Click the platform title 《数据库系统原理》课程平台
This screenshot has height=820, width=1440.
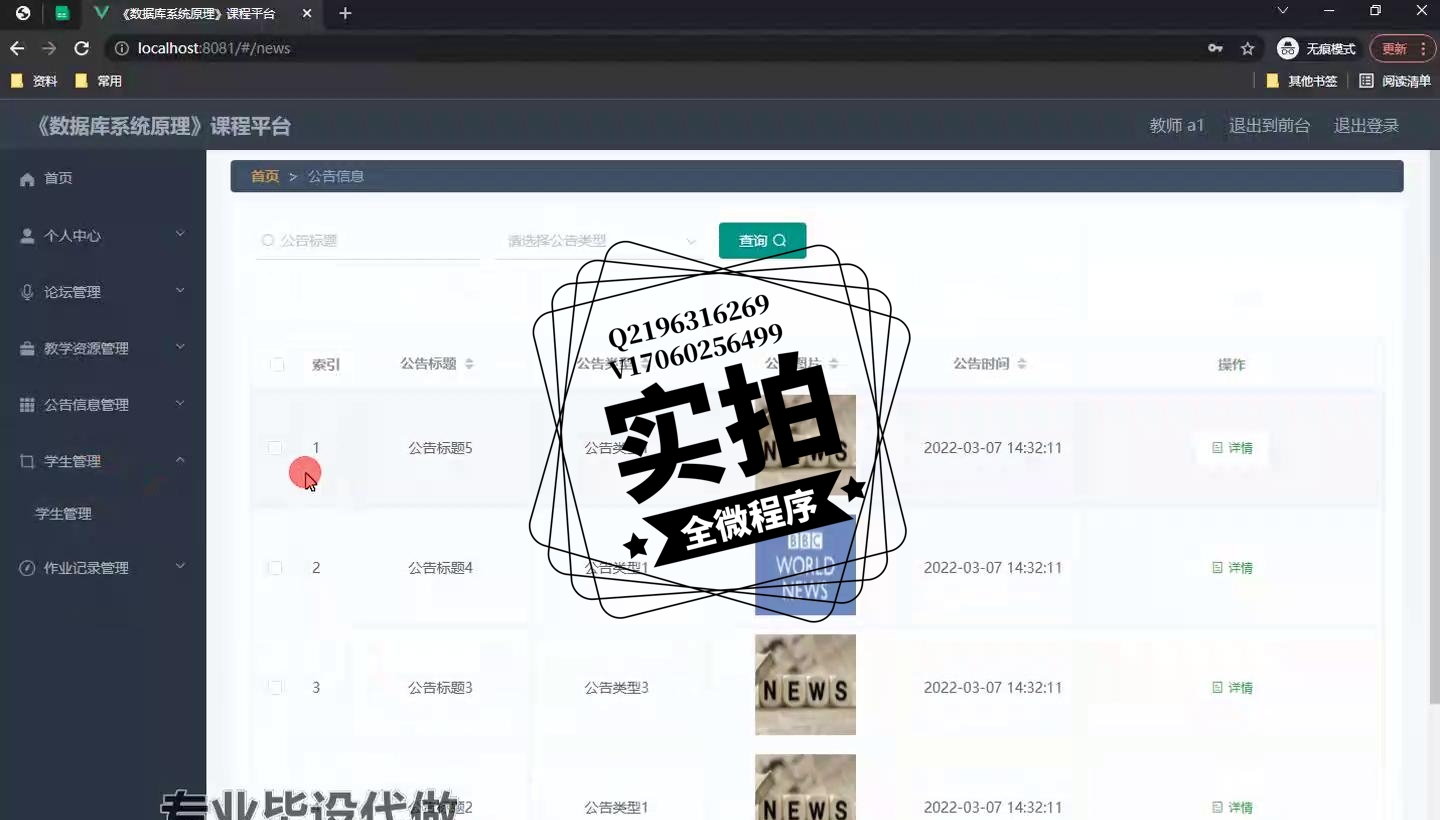click(161, 126)
